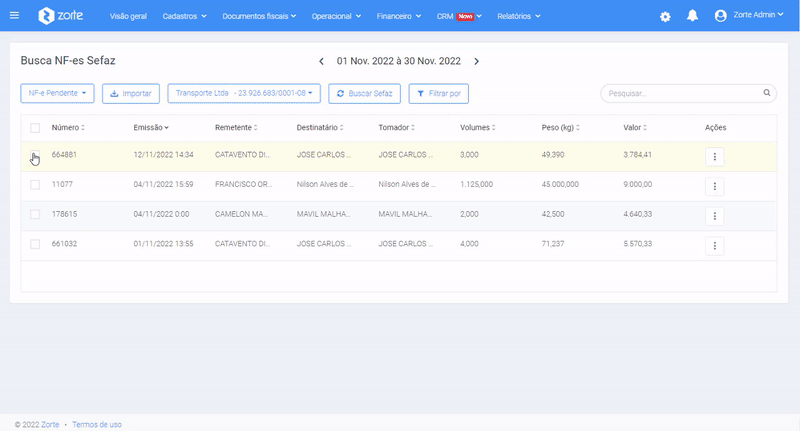Click the search magnifier icon
This screenshot has width=800, height=431.
point(767,93)
